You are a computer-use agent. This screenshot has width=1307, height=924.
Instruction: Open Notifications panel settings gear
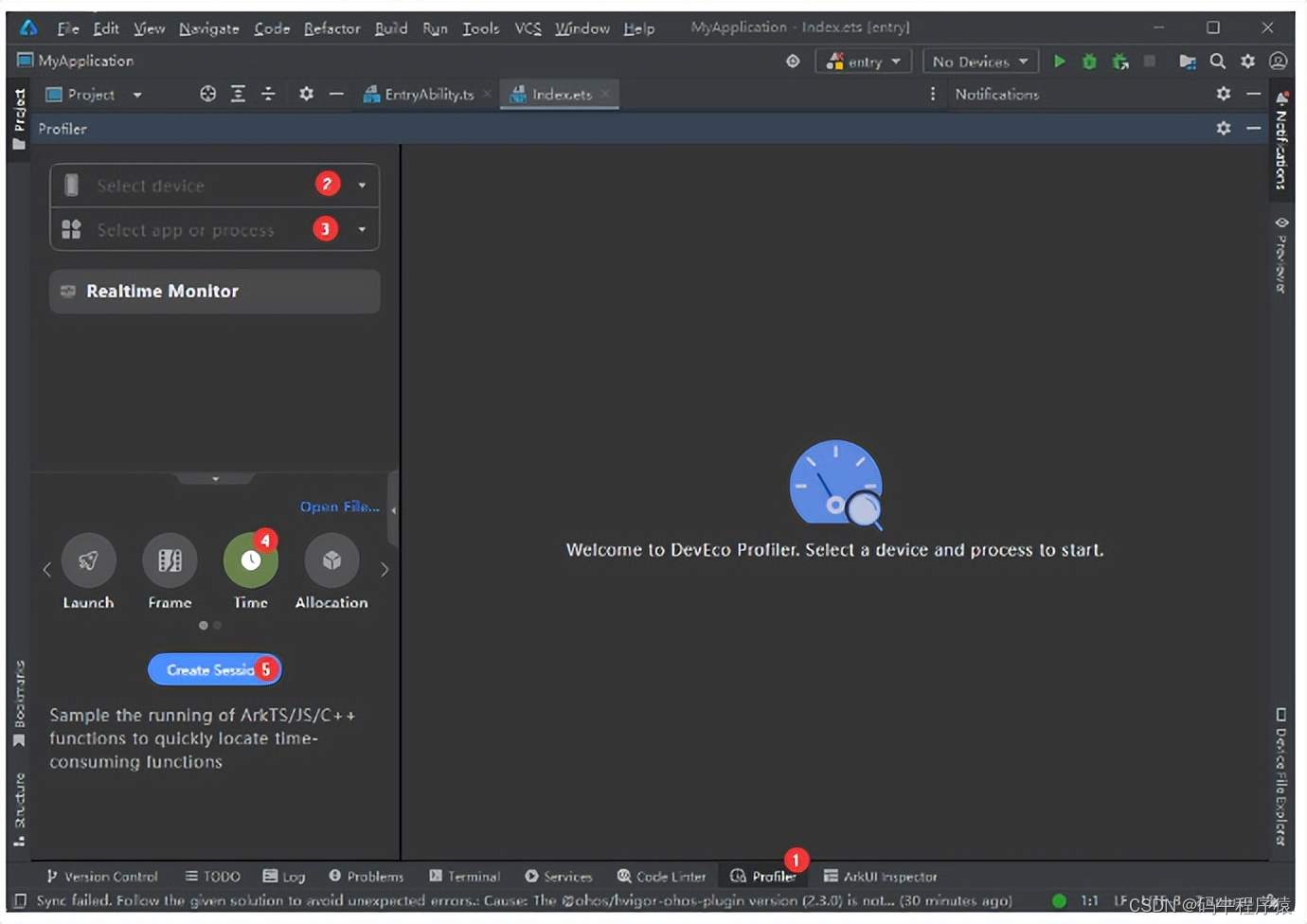tap(1224, 94)
